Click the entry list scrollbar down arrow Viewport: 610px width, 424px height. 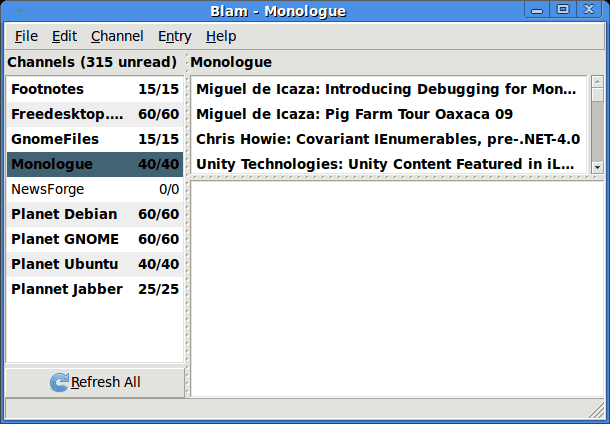point(597,168)
